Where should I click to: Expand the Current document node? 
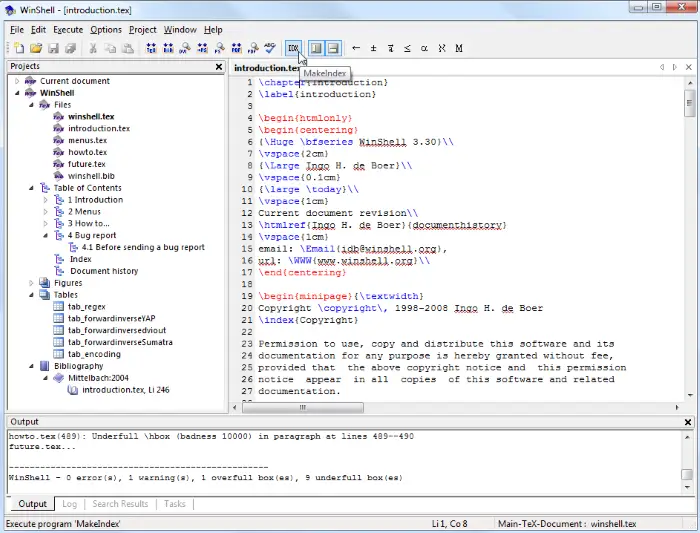point(17,81)
